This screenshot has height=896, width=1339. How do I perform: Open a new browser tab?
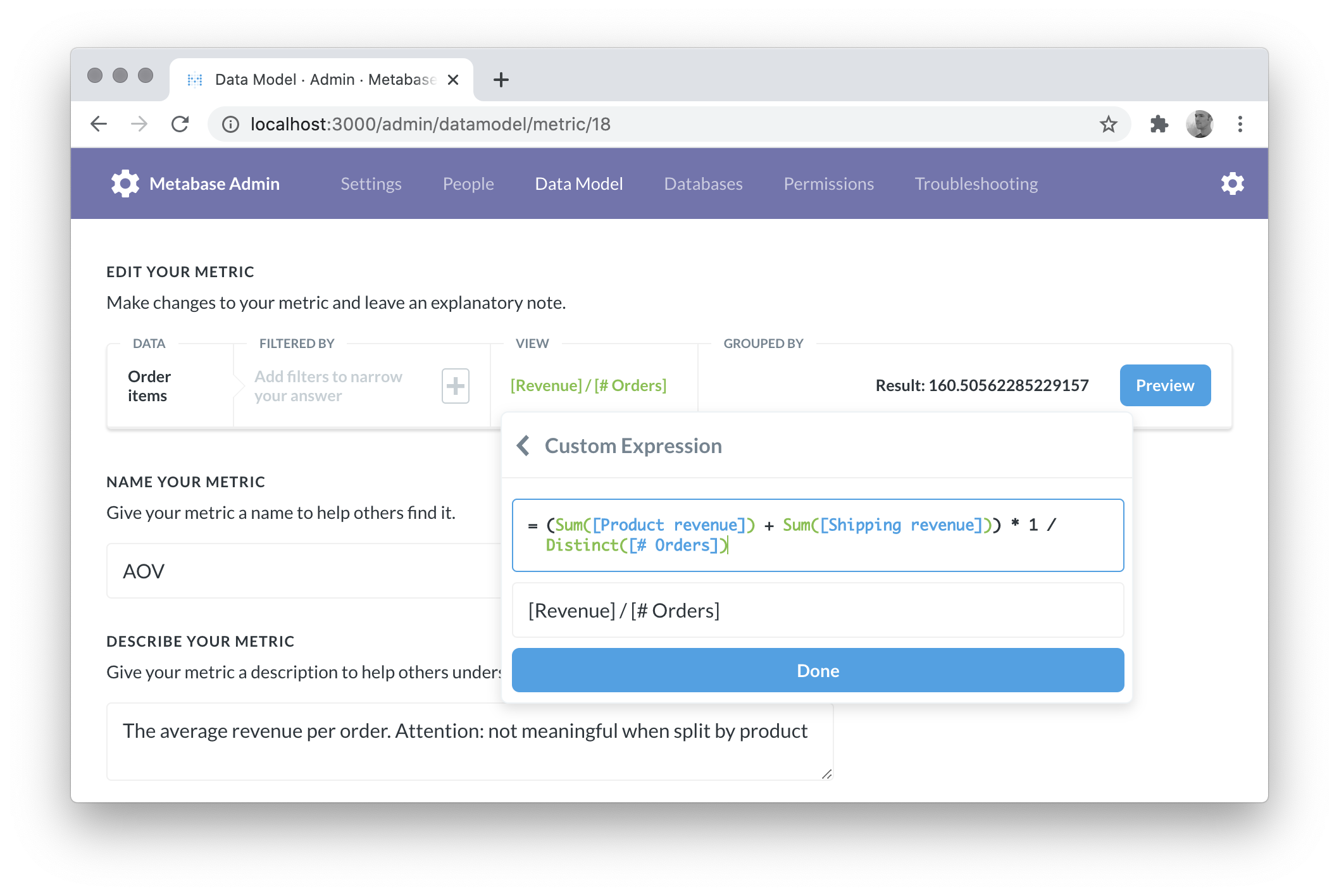click(501, 80)
